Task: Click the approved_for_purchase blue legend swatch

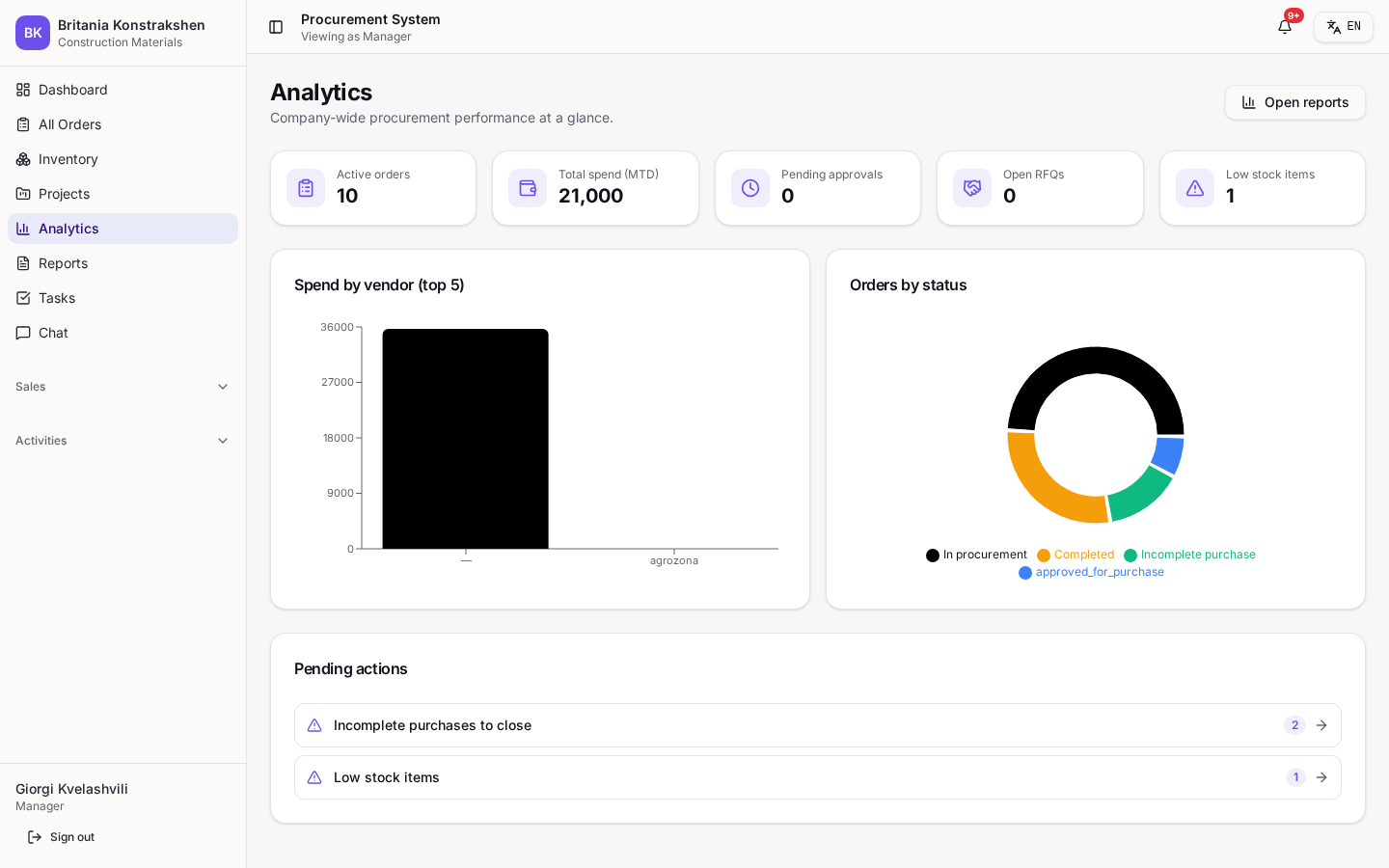Action: (x=1025, y=573)
